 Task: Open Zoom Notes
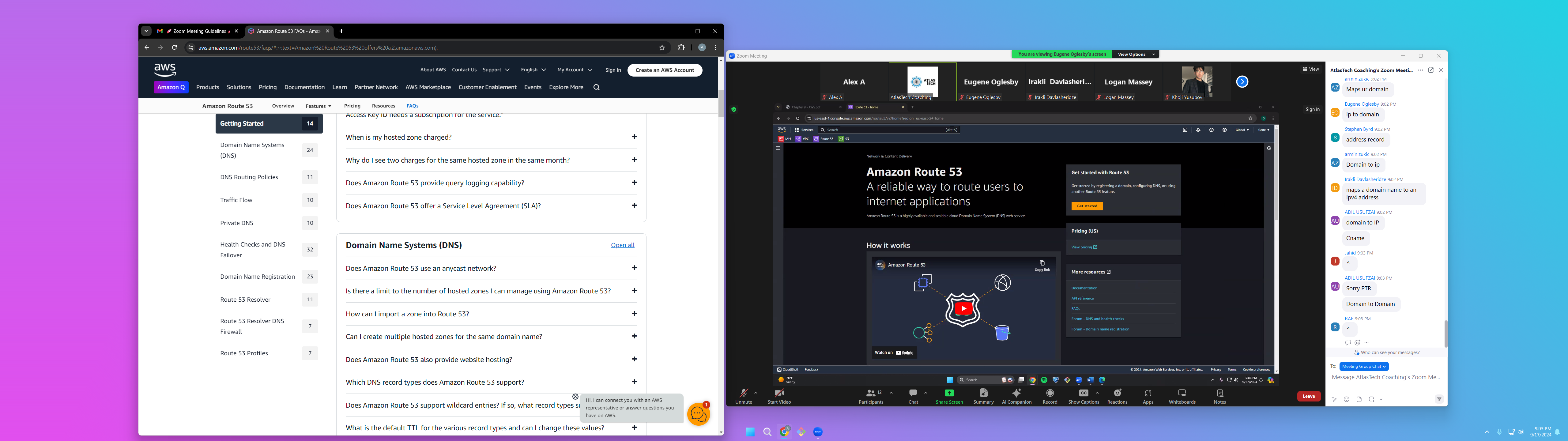(1220, 394)
